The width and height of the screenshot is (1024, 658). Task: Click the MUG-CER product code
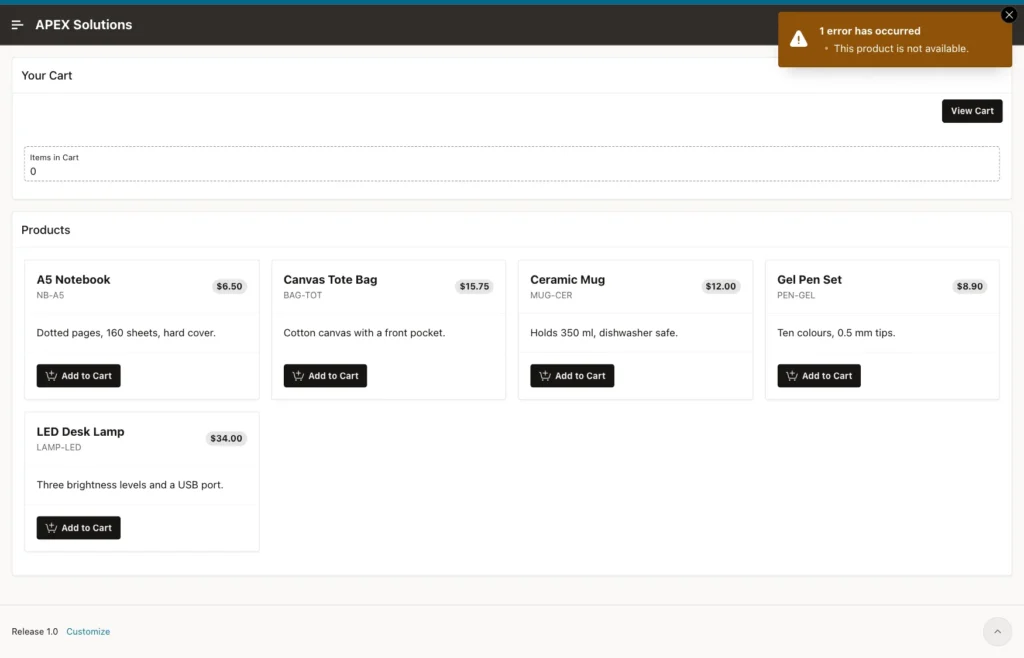[551, 295]
